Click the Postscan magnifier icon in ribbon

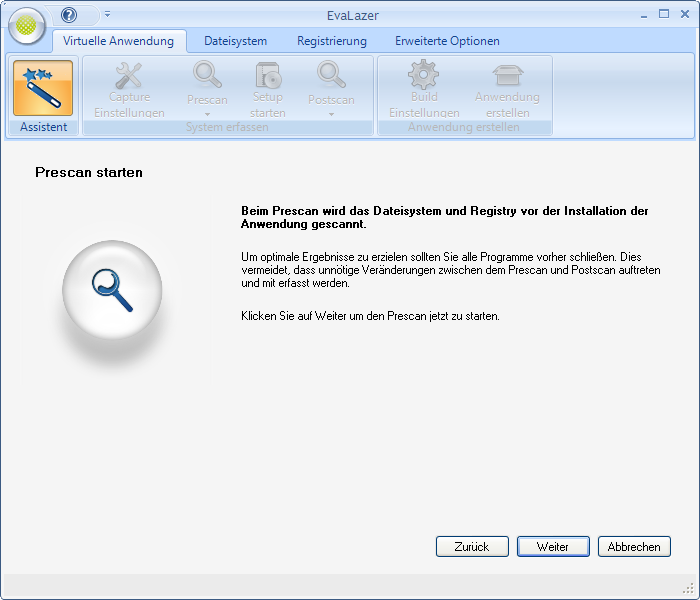(x=331, y=75)
